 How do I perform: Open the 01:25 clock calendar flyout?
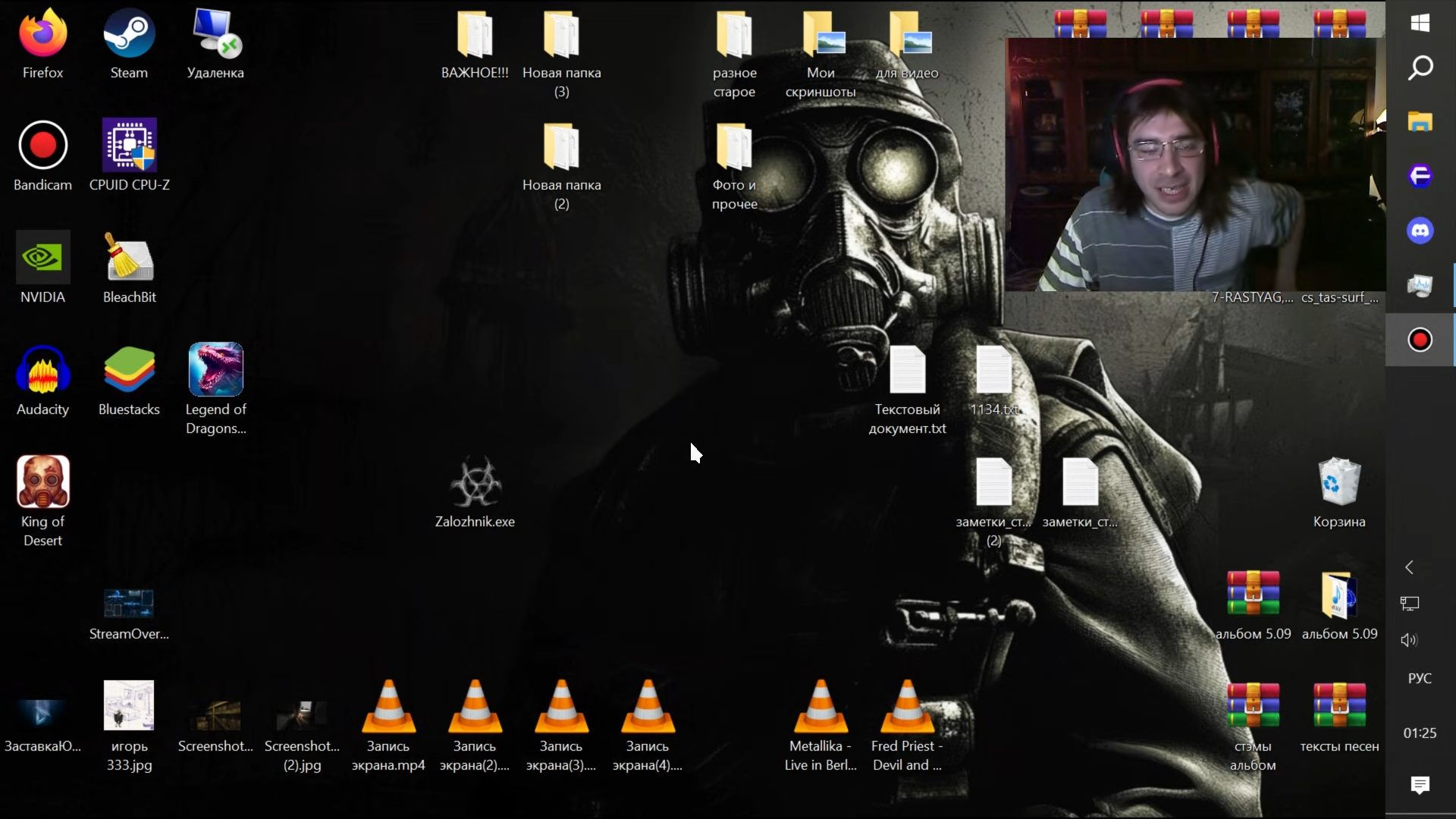click(x=1420, y=733)
